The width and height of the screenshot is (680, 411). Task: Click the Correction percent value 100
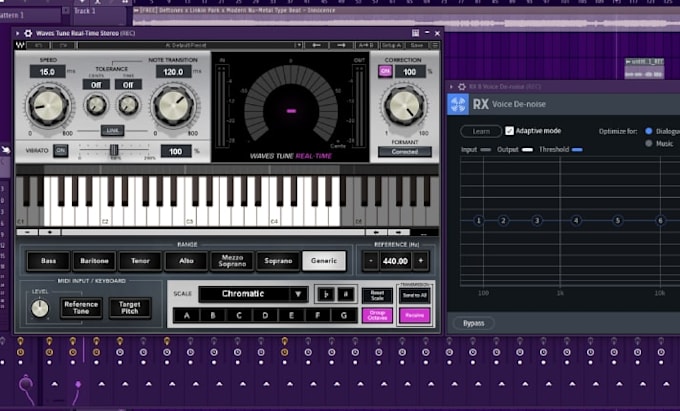410,72
